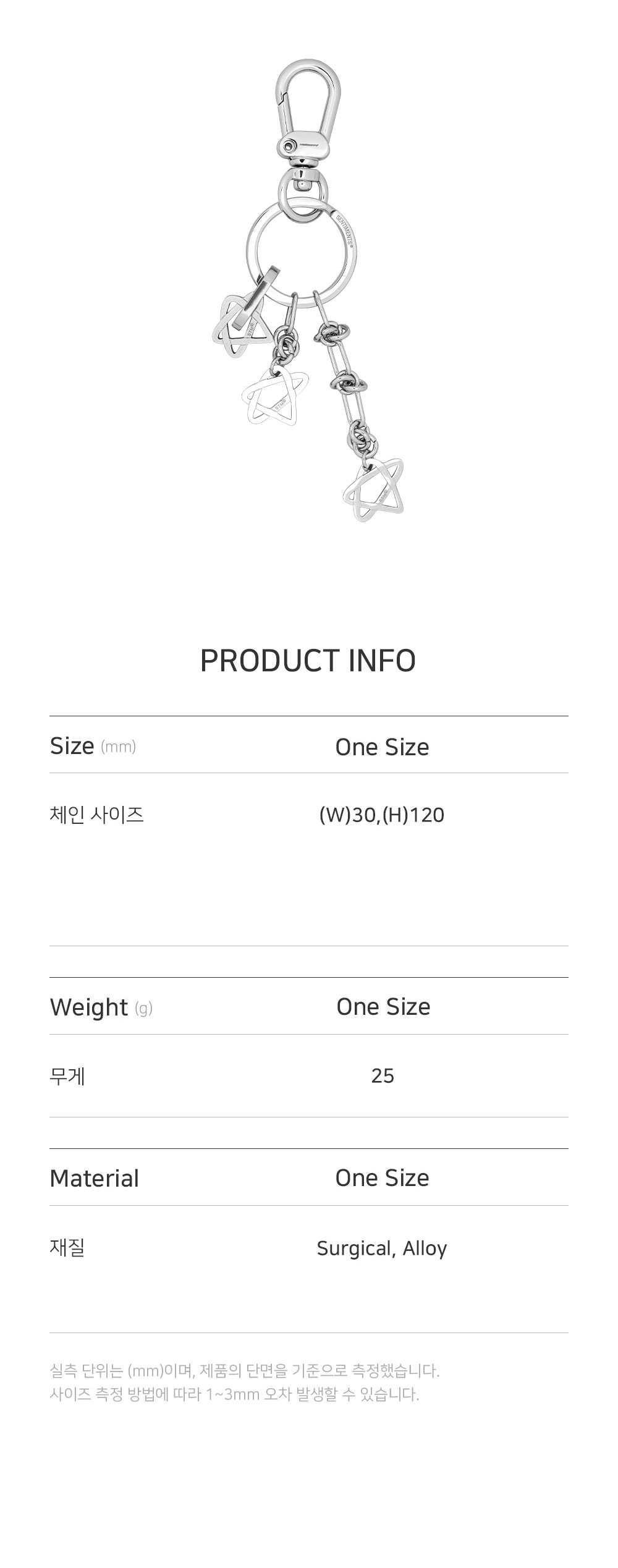The height and width of the screenshot is (1568, 618).
Task: Click the middle star charm
Action: 275,396
